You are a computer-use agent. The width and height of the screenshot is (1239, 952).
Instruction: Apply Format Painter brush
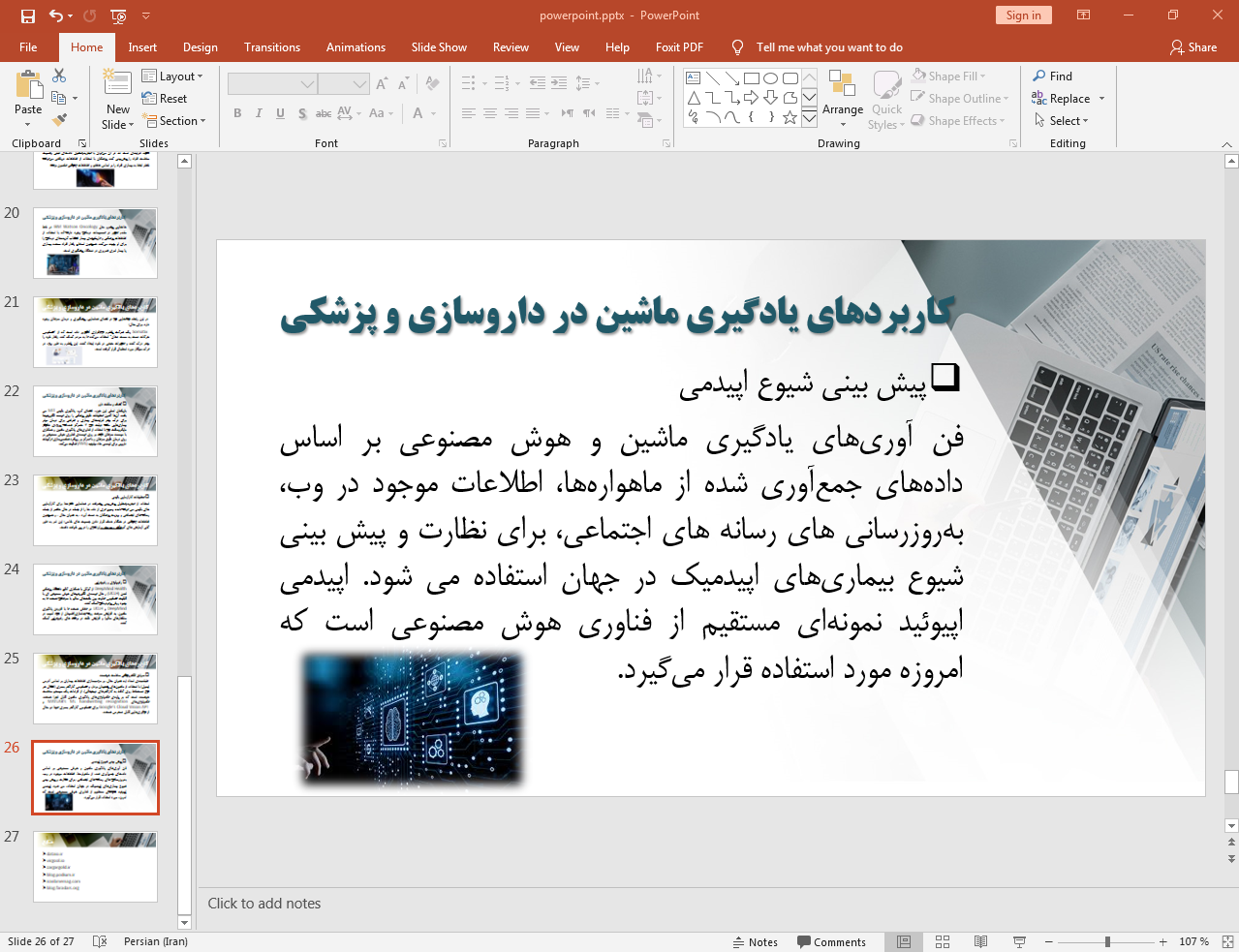pos(59,120)
